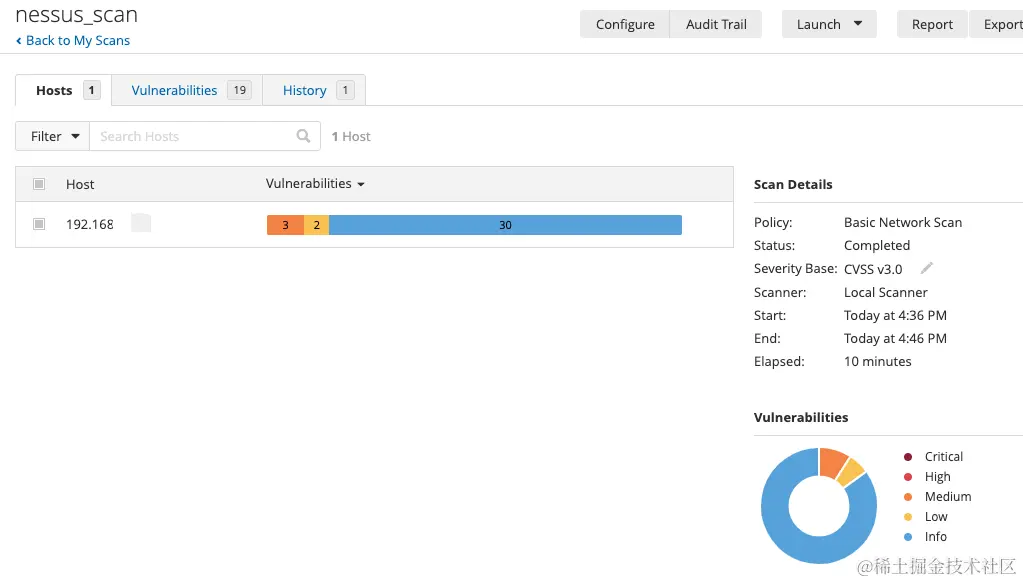Screen dimensions: 1023x583
Task: Click the Basic Network Scan policy value
Action: 903,222
